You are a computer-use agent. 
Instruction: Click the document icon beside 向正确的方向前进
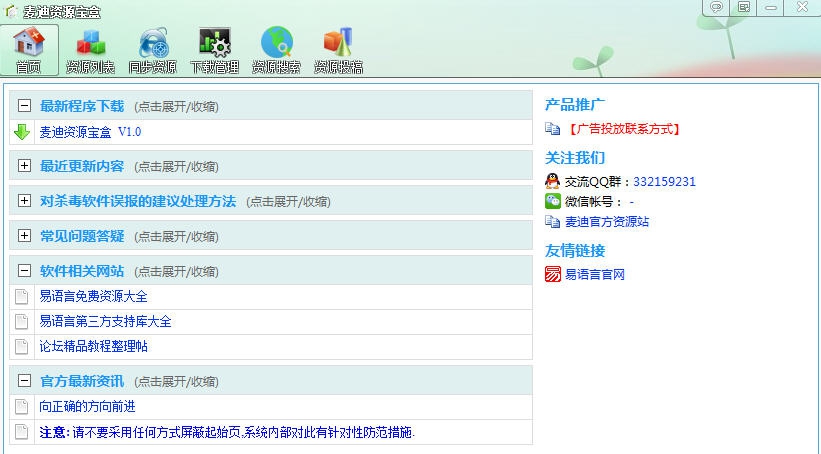(x=21, y=406)
